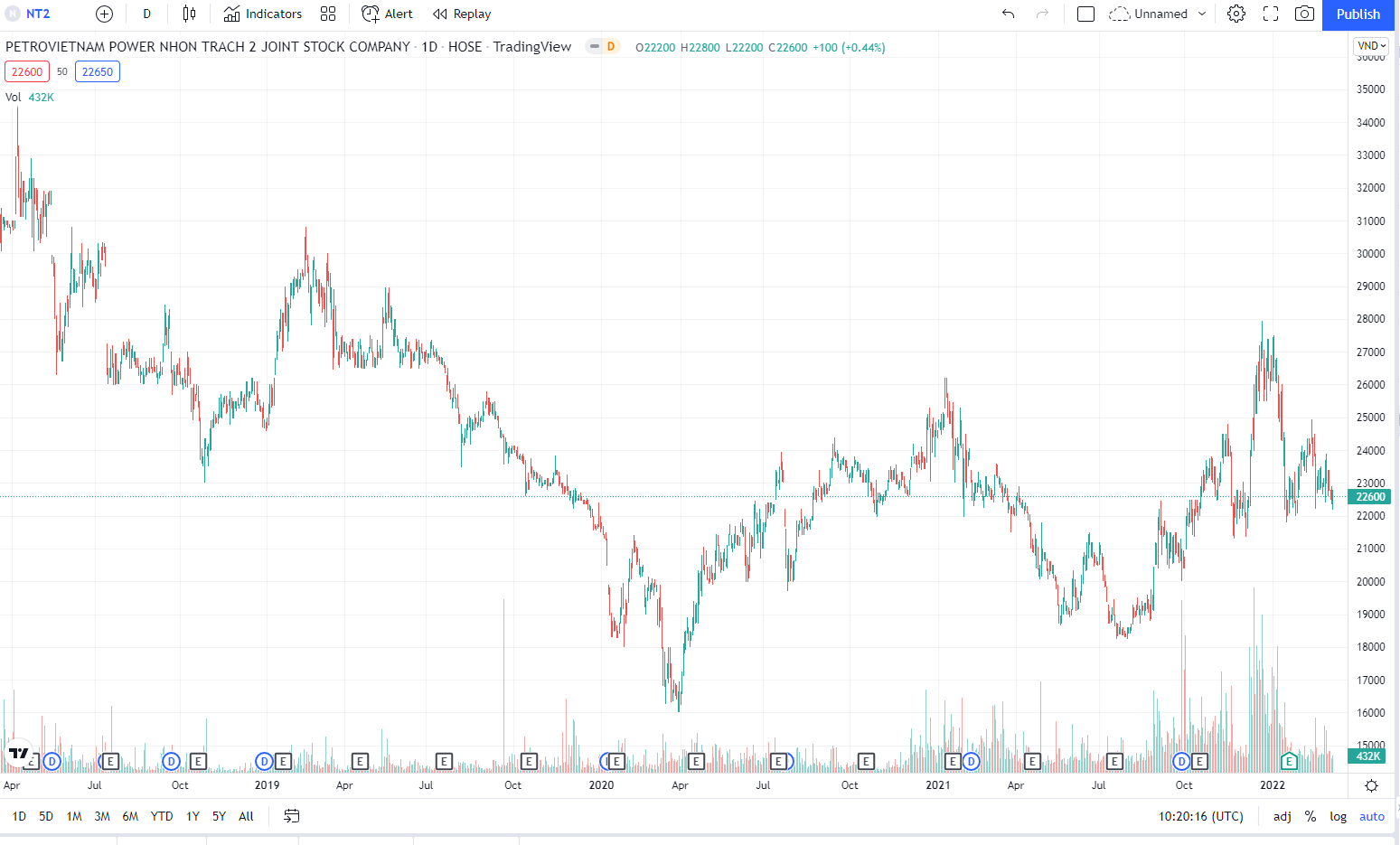Take a chart snapshot with camera icon
The height and width of the screenshot is (845, 1400).
[x=1304, y=14]
